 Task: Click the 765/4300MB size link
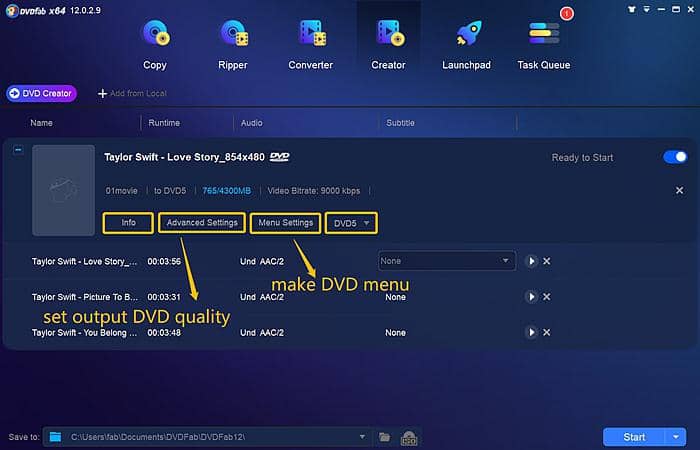pos(227,191)
